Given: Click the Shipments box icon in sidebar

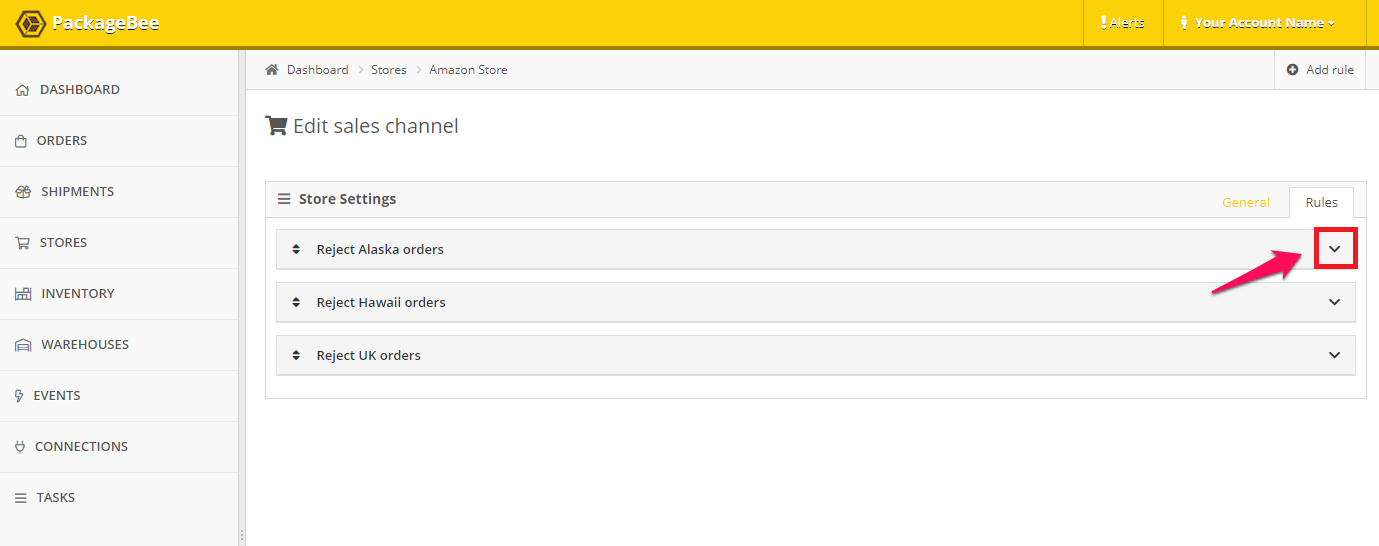Looking at the screenshot, I should pos(23,192).
